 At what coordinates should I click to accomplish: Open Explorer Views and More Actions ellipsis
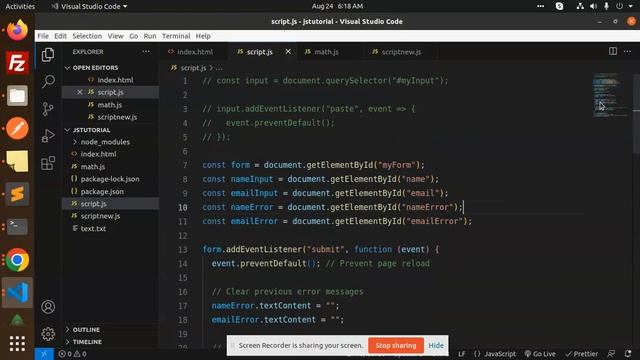tap(146, 52)
